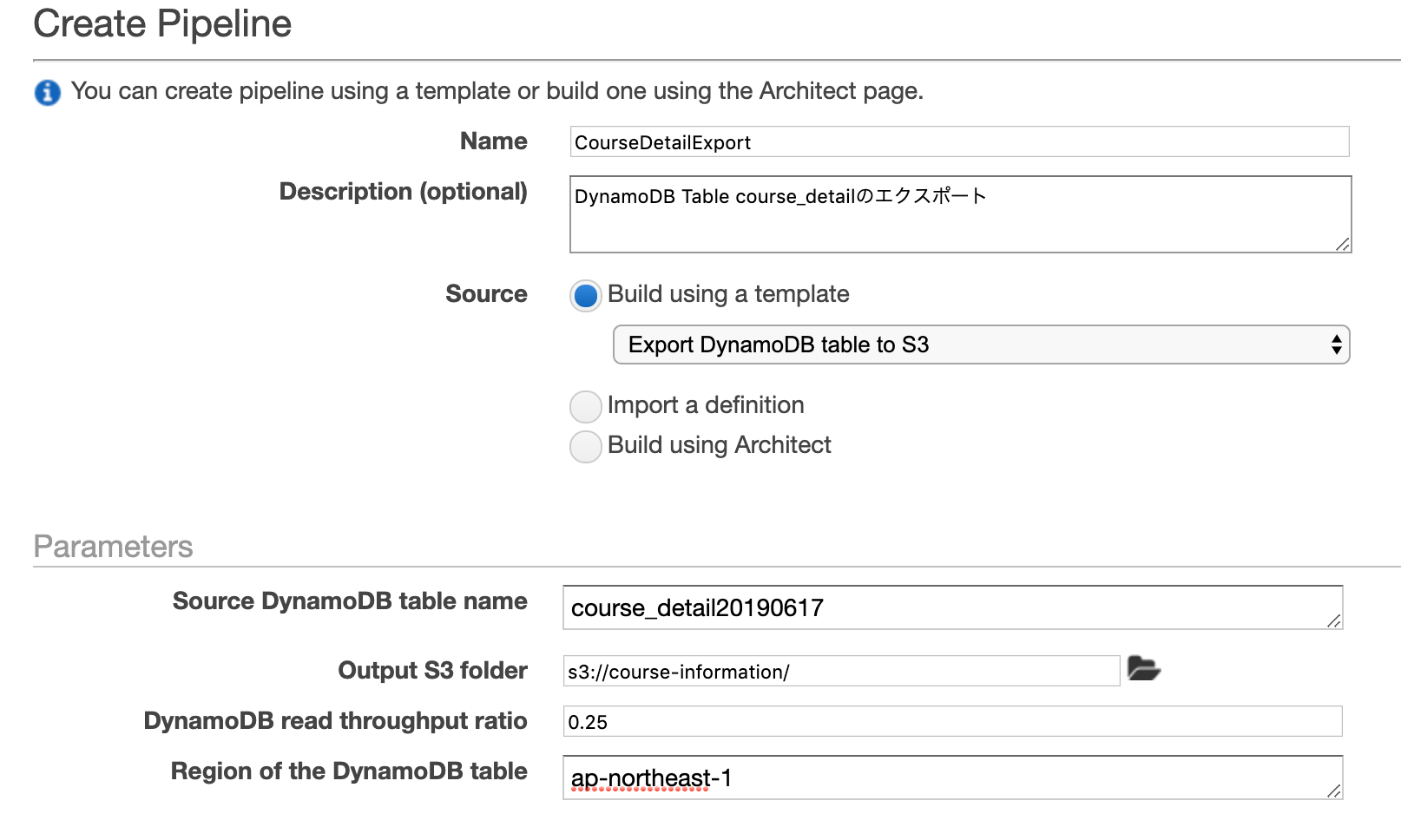Click the DynamoDB read throughput ratio label
Screen dimensions: 1401x840
335,721
